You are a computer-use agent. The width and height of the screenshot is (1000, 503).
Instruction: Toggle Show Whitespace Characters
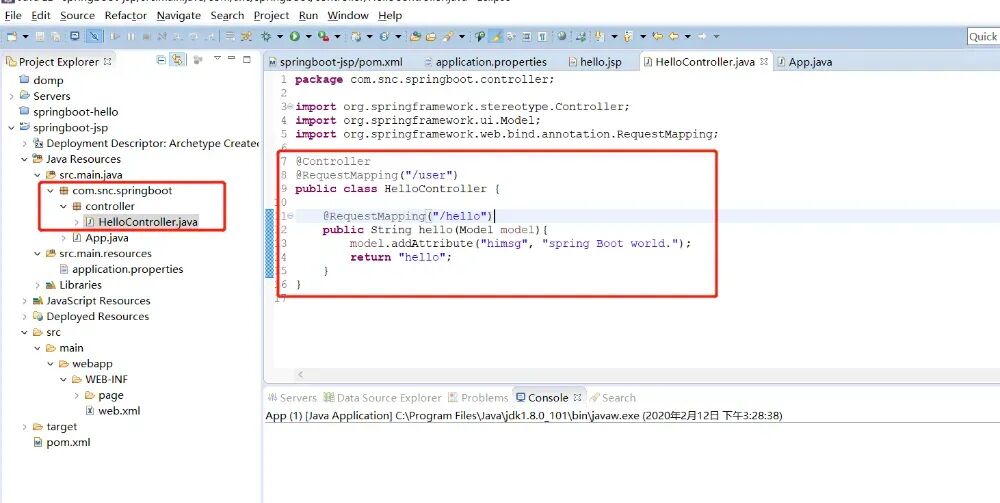pos(542,36)
